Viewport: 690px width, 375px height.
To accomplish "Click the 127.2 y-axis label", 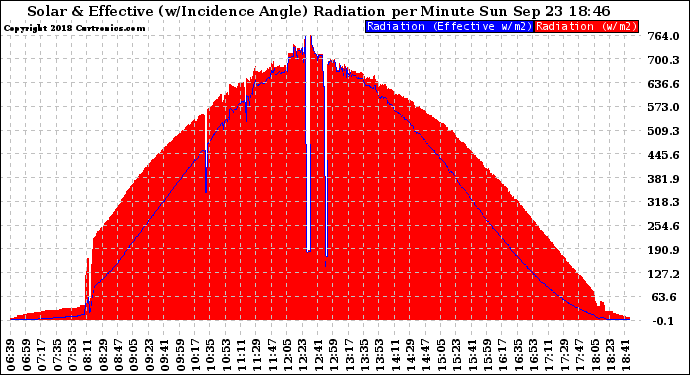I will (663, 274).
